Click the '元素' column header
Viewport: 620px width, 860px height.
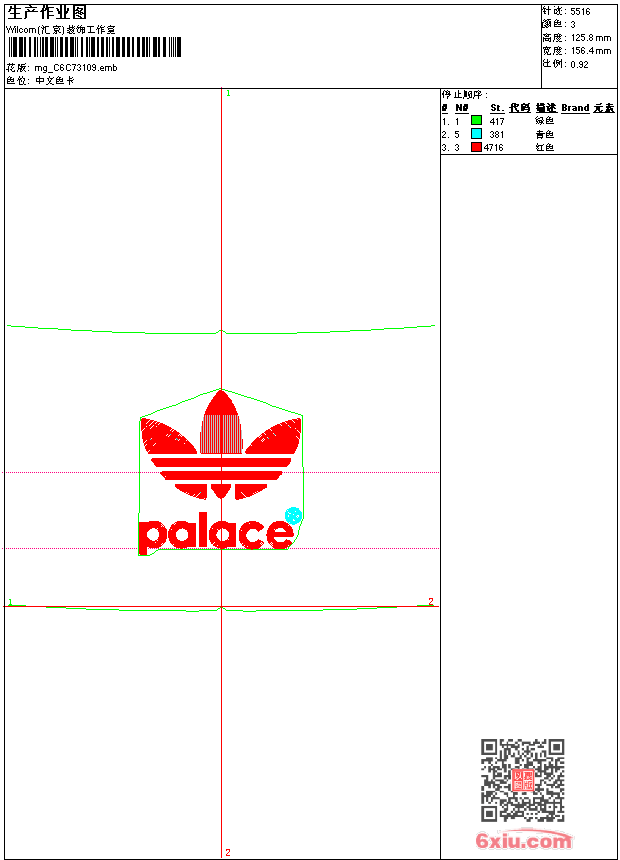[604, 108]
